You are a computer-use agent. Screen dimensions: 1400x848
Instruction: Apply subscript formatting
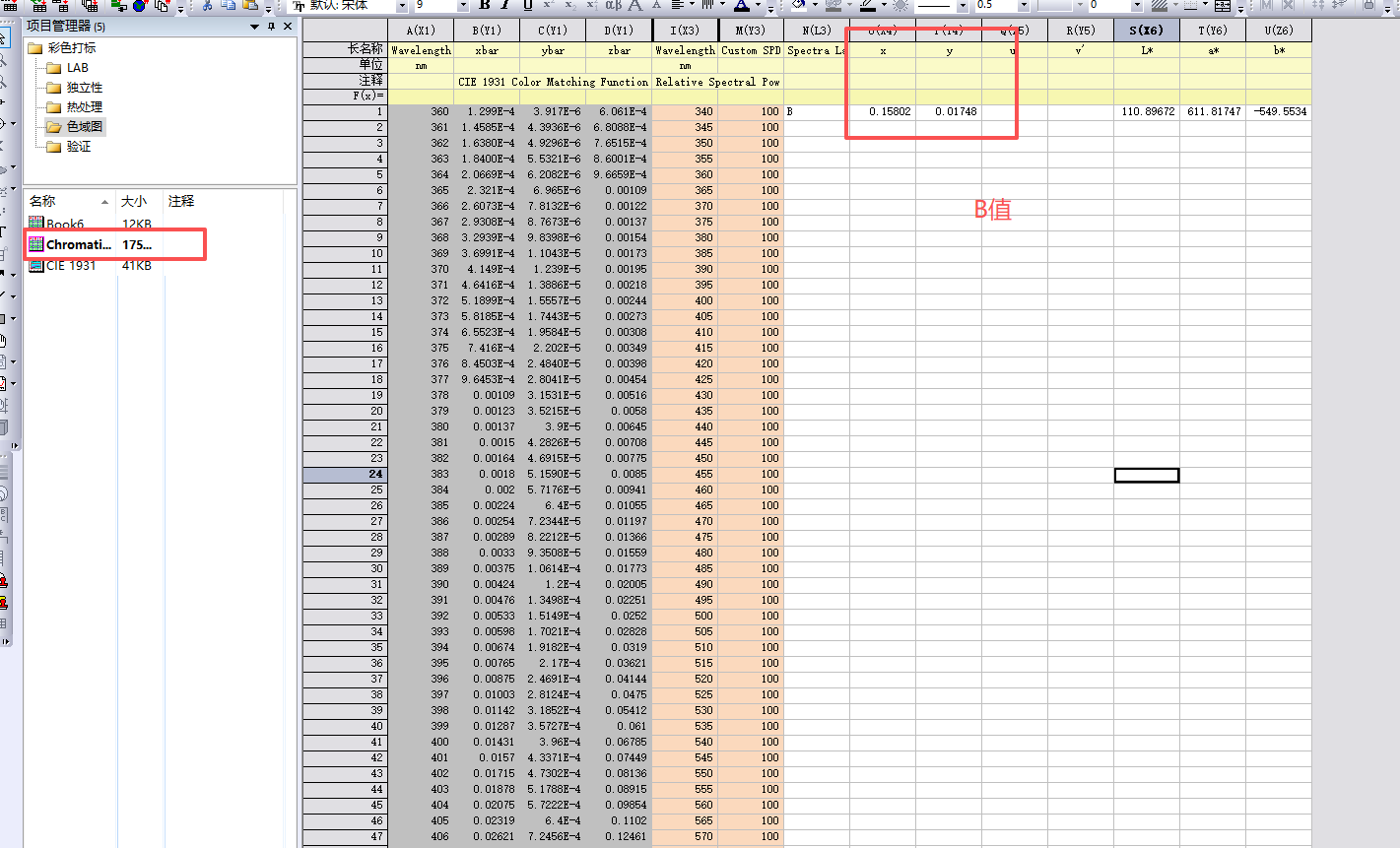tap(570, 5)
